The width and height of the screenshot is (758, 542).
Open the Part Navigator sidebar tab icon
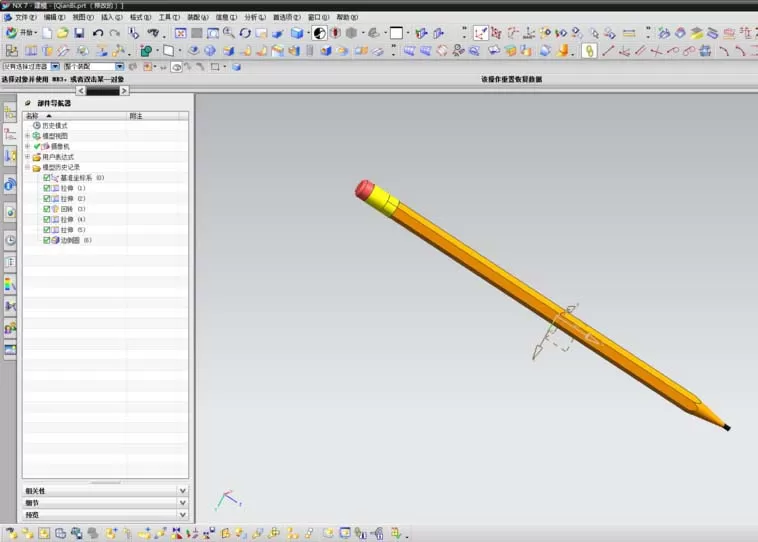pyautogui.click(x=10, y=134)
